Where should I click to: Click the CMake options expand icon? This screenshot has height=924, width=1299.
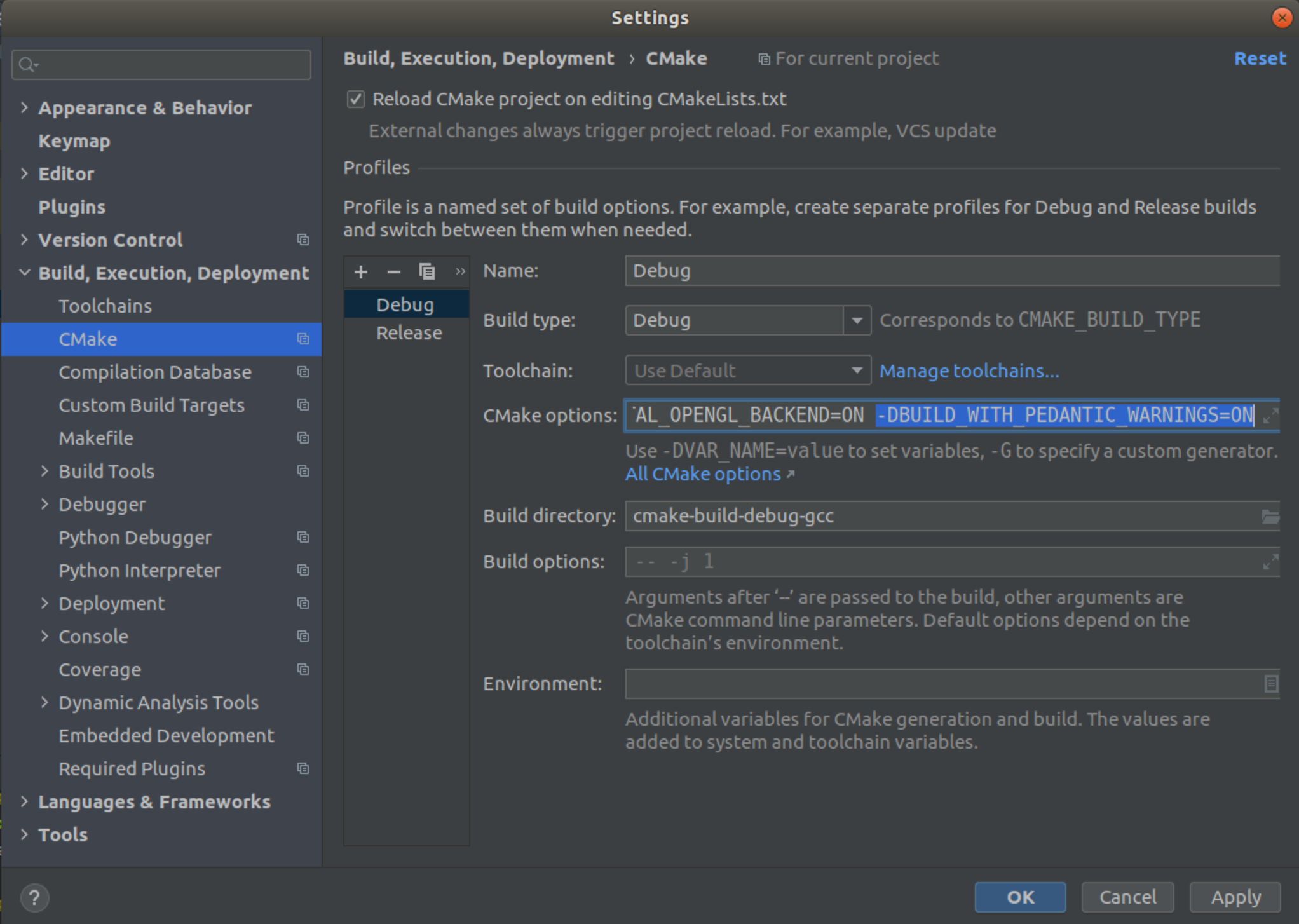click(1271, 415)
